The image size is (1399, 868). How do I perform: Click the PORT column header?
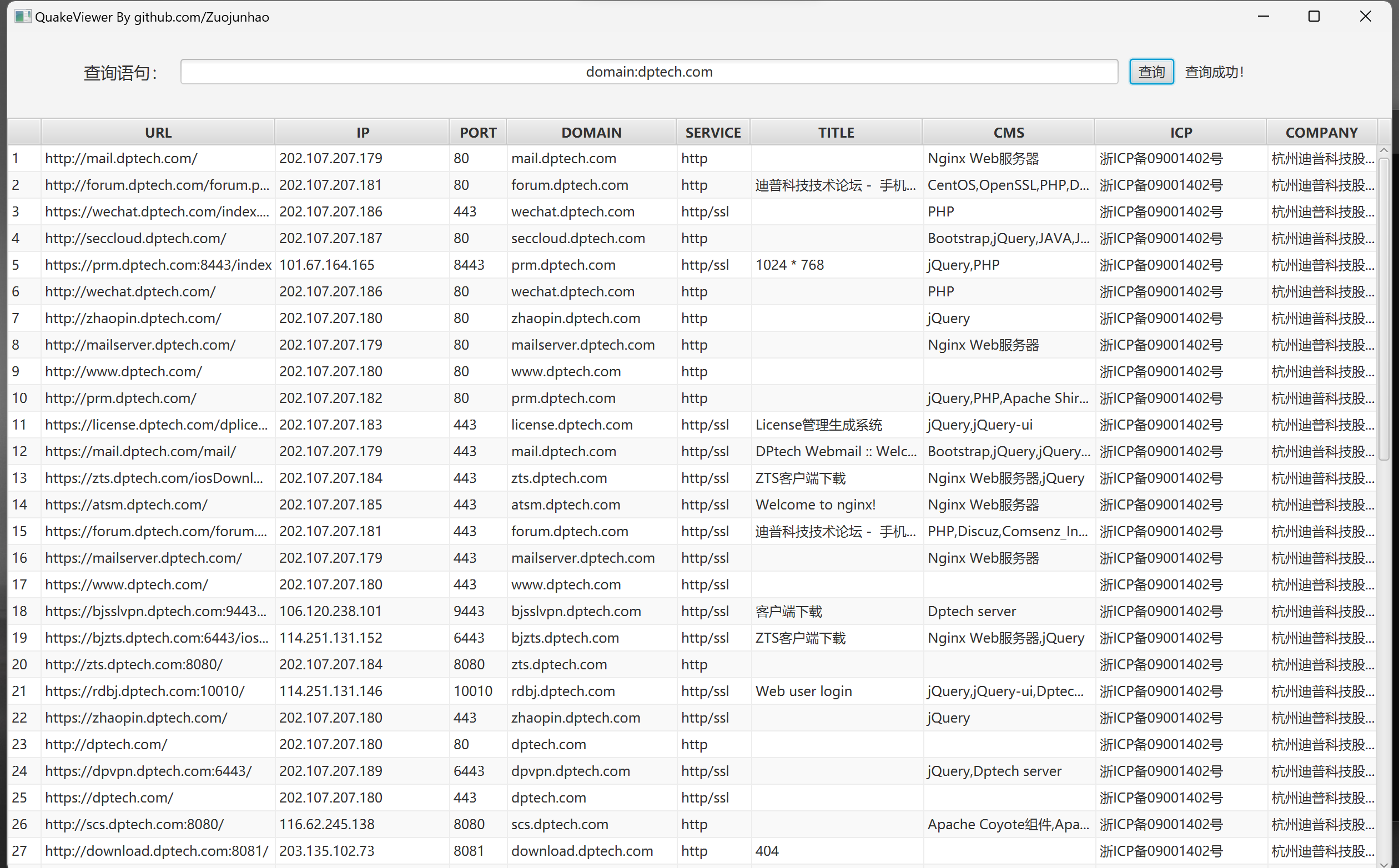point(477,133)
